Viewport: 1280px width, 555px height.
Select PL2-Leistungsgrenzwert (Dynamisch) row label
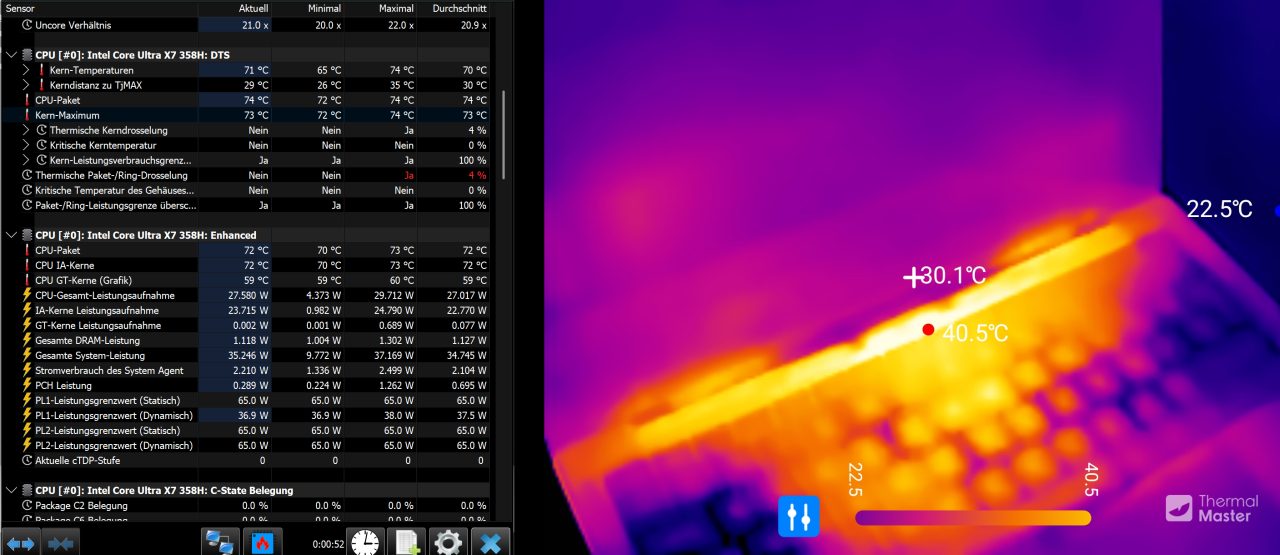pyautogui.click(x=114, y=445)
